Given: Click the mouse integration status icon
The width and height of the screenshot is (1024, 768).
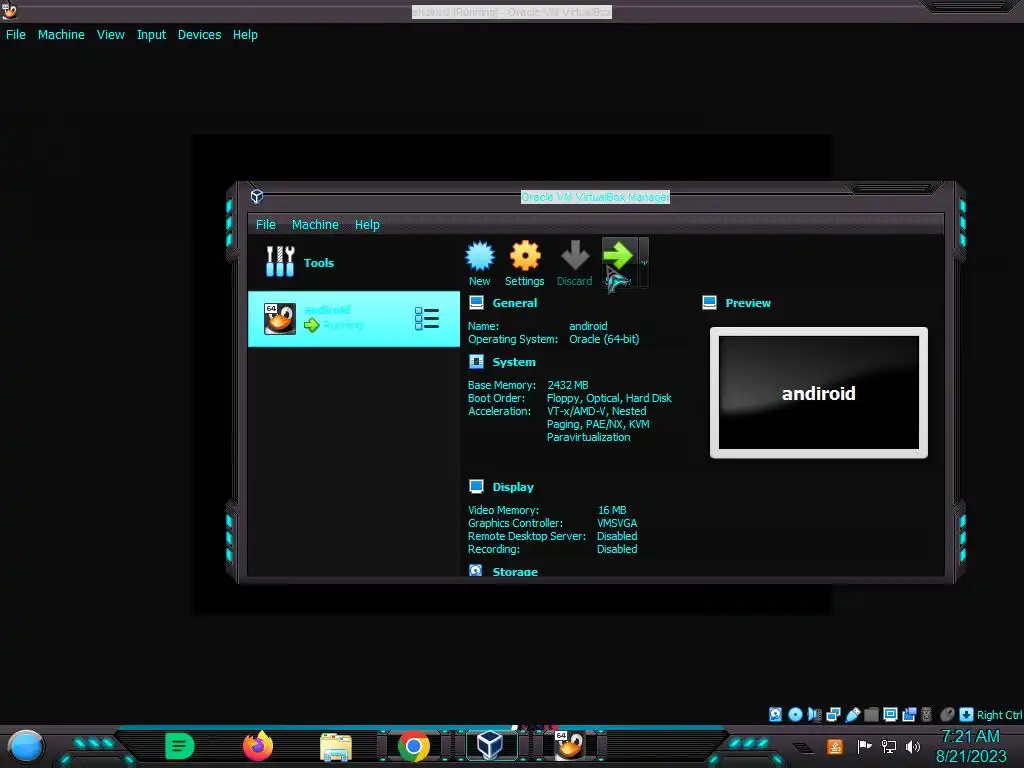Looking at the screenshot, I should 947,714.
